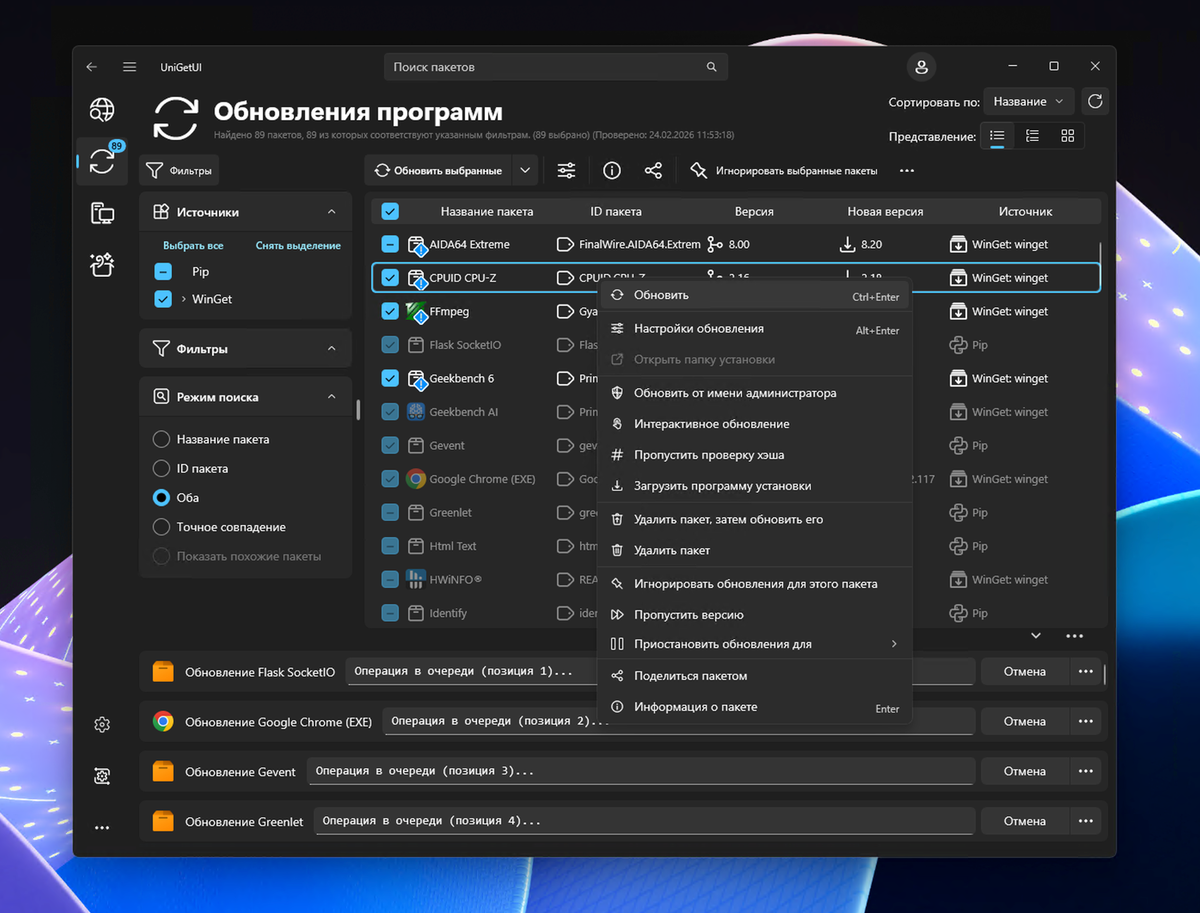Select the package name search mode radio (first option)
Screen dimensions: 1200x913
[x=161, y=439]
